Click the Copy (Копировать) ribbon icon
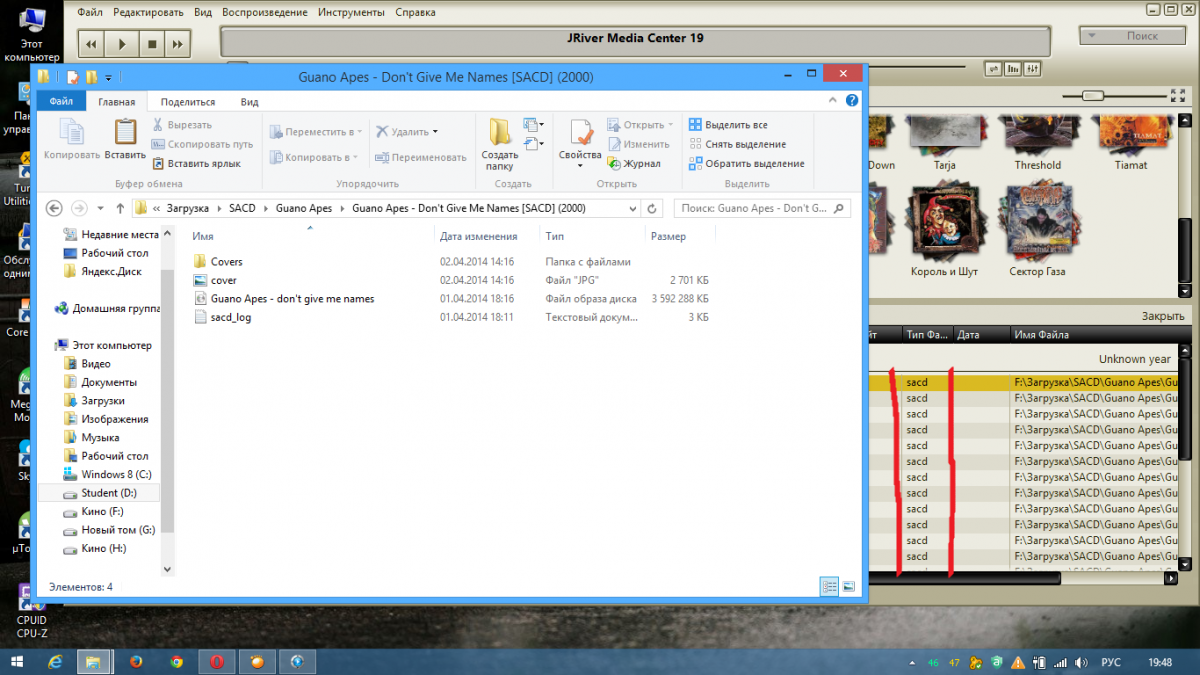 [72, 138]
